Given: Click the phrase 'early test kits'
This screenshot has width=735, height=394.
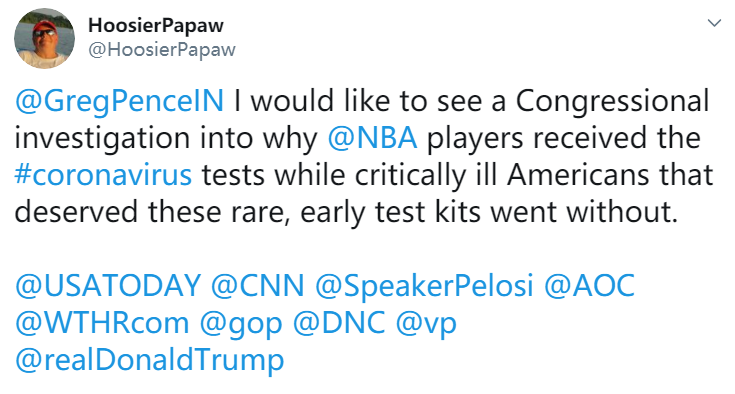Looking at the screenshot, I should [x=390, y=212].
